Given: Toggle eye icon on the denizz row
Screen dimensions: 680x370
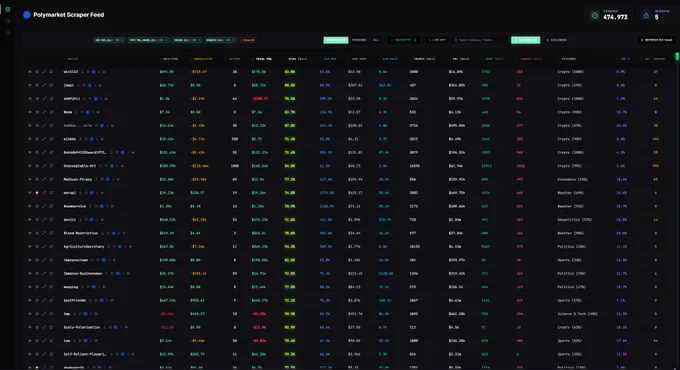Looking at the screenshot, I should (29, 219).
